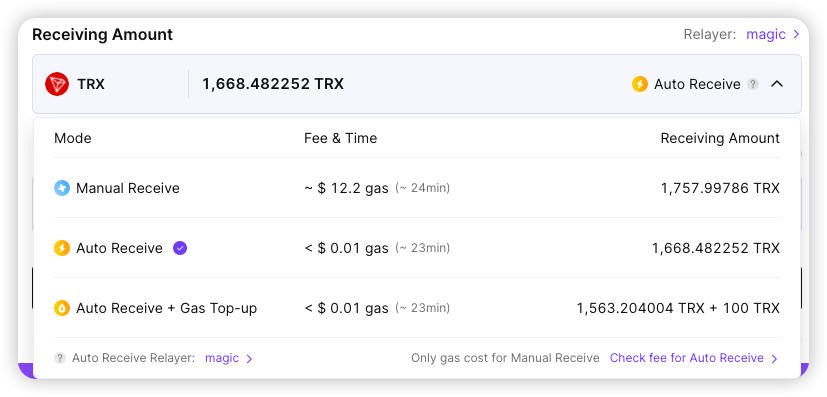Click the Gas Top-up droplet icon
Viewport: 827px width, 397px height.
62,308
